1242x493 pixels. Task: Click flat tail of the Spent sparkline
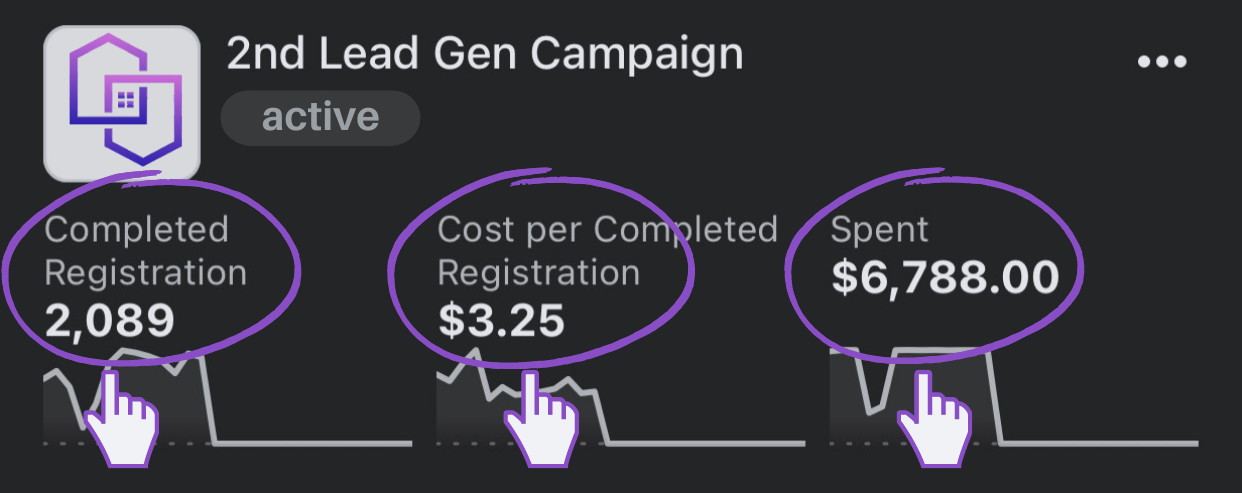pos(1100,443)
